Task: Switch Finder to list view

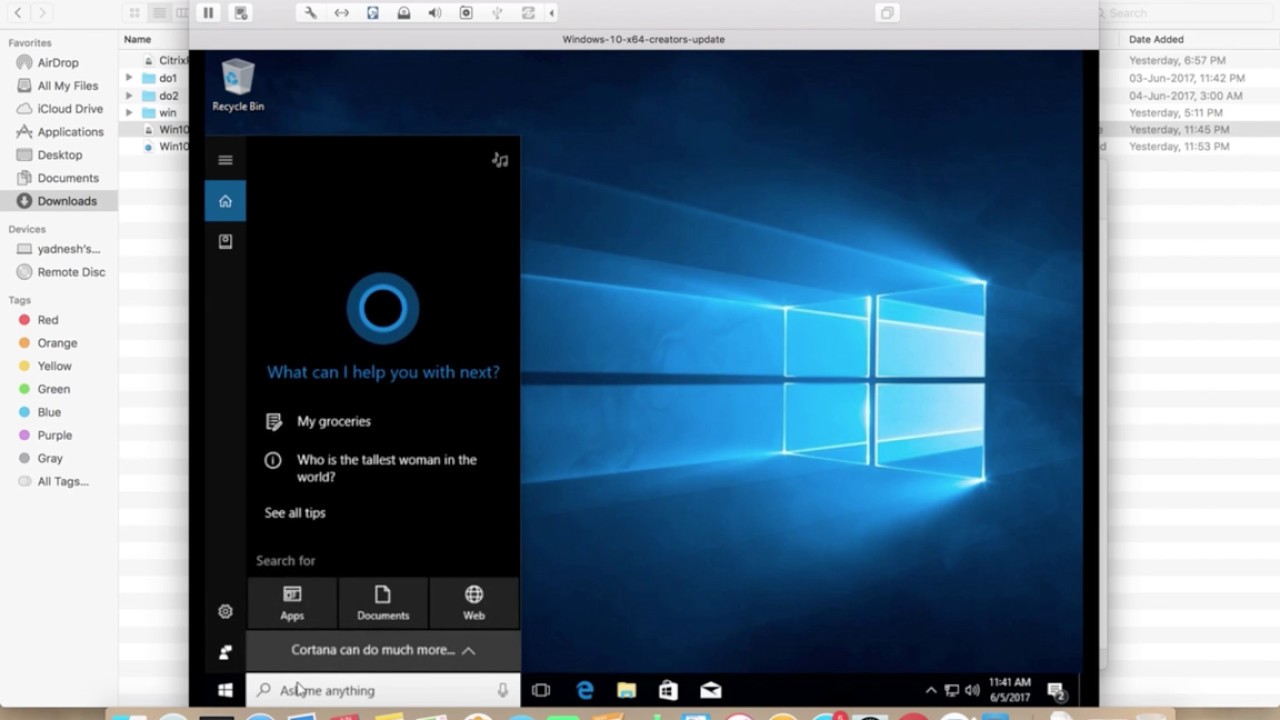Action: (x=159, y=13)
